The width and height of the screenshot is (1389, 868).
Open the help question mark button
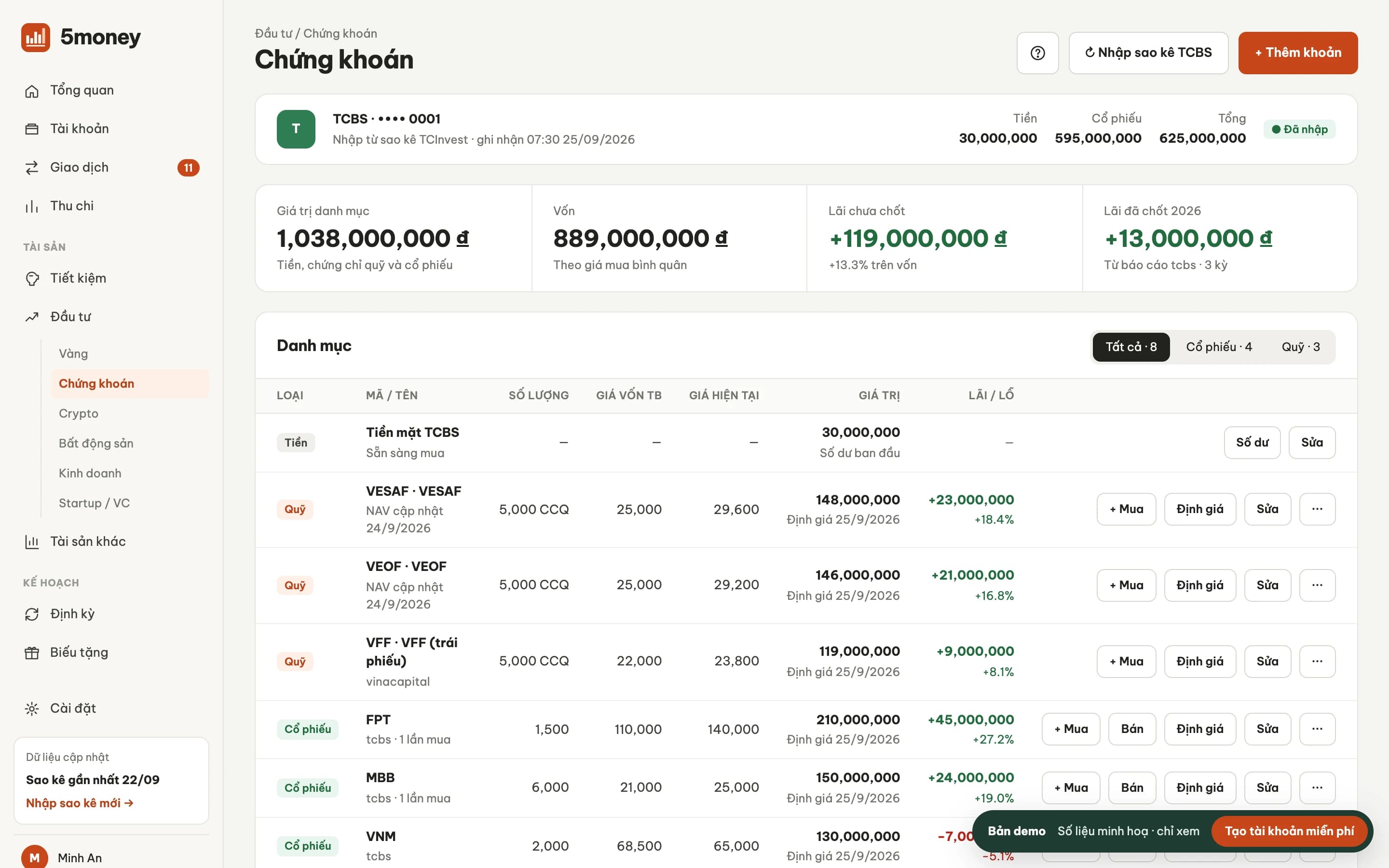pyautogui.click(x=1037, y=53)
